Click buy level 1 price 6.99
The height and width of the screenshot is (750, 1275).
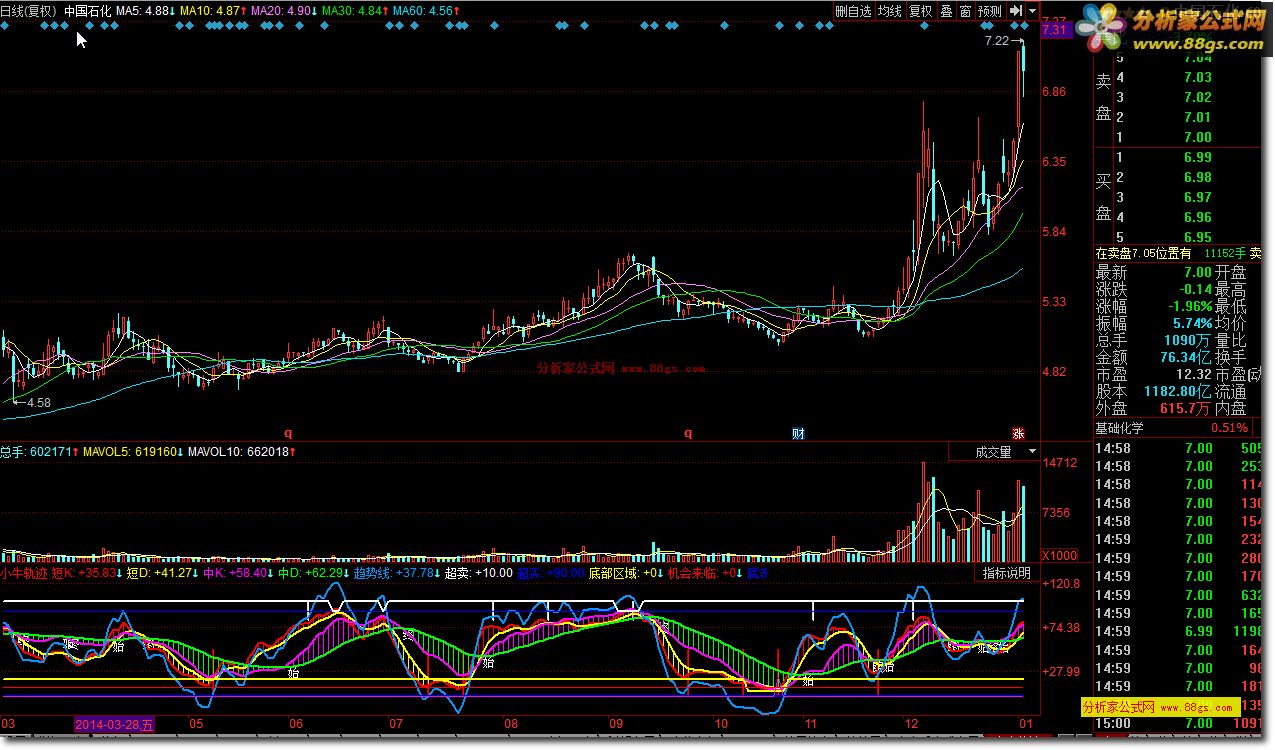point(1197,157)
